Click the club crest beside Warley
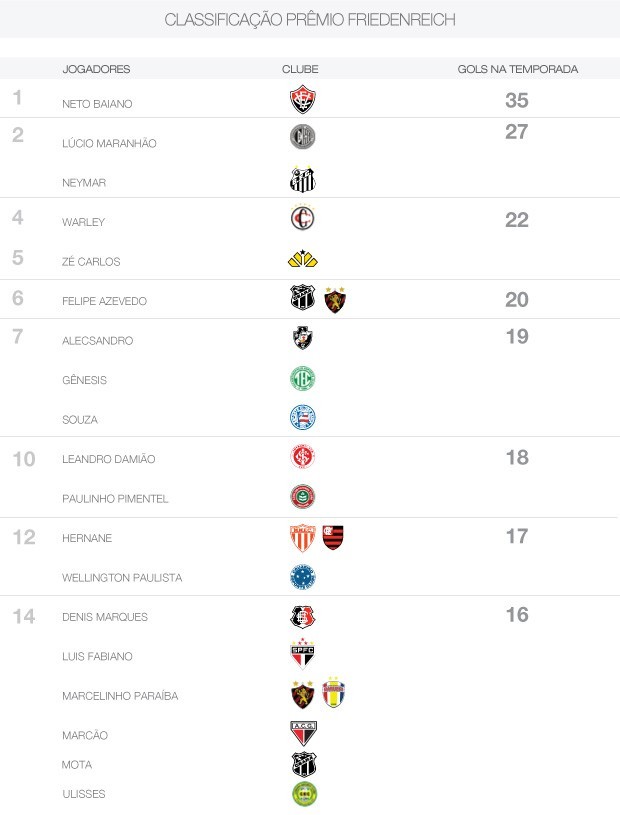 [302, 219]
